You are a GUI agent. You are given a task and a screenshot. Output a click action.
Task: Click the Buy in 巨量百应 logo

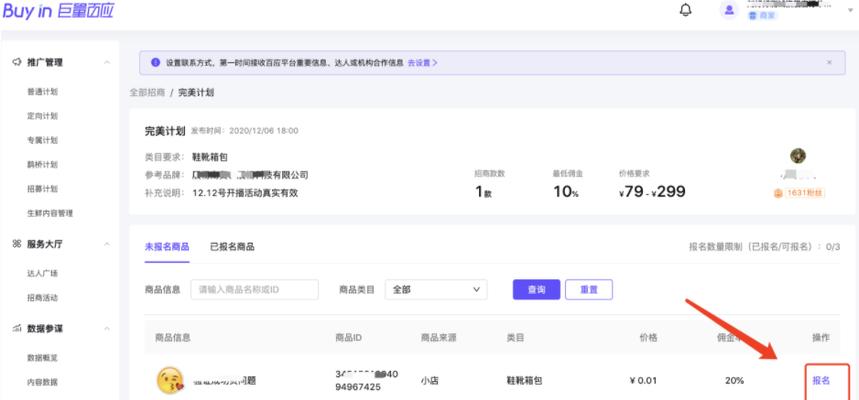(59, 10)
